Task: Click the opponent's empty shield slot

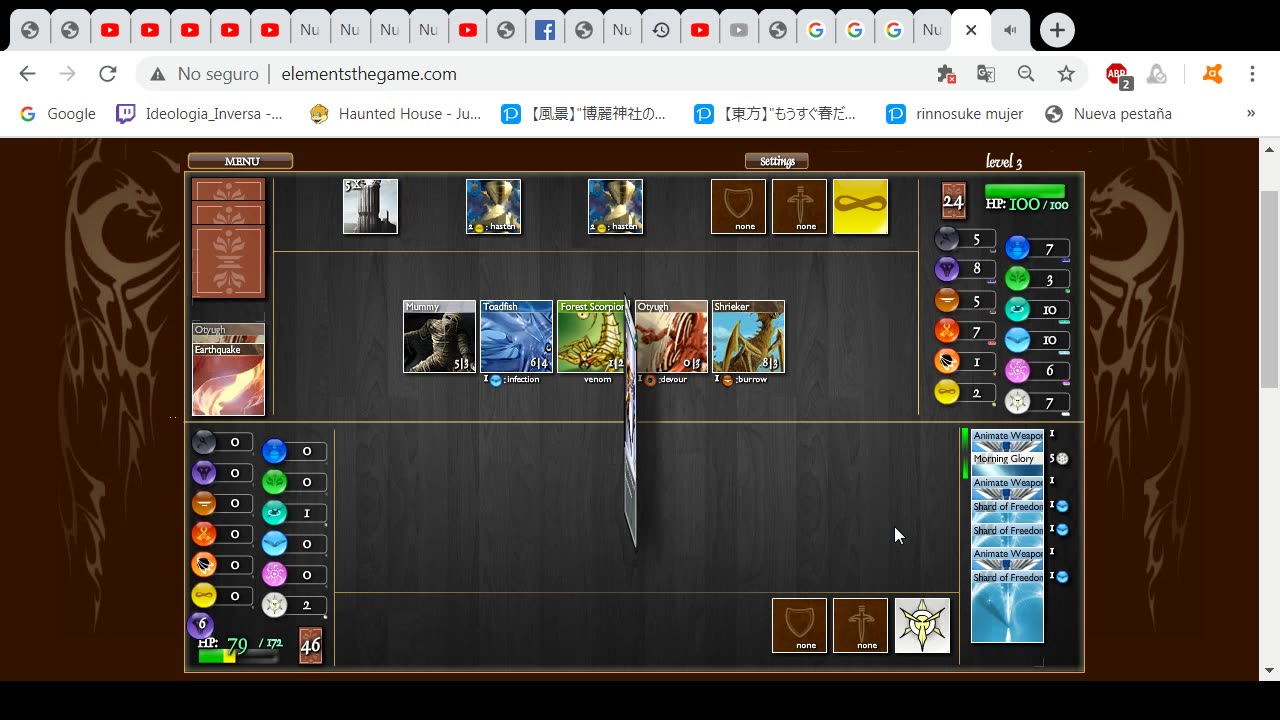Action: 738,206
